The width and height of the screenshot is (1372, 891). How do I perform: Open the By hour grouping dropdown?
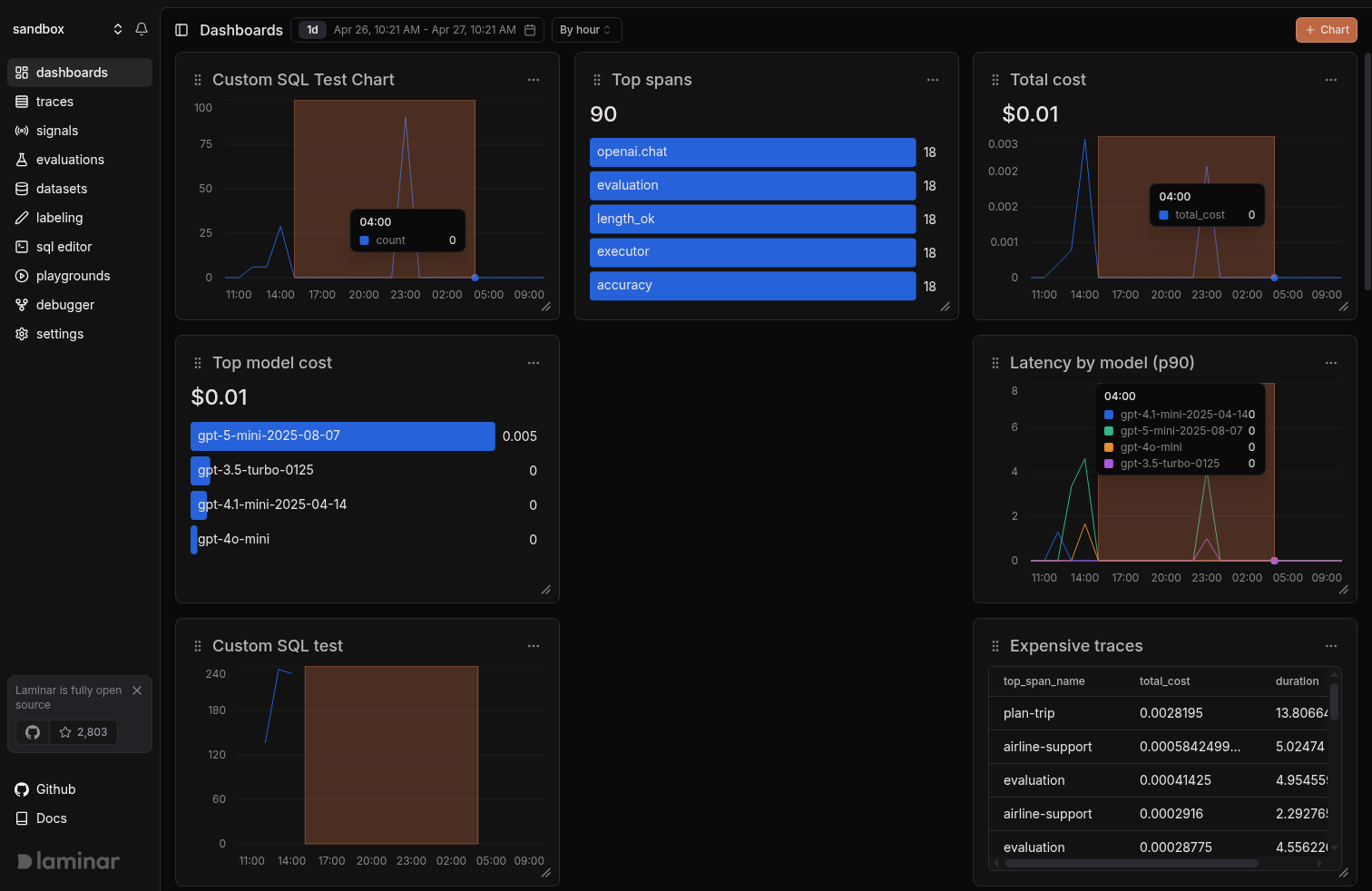pyautogui.click(x=586, y=30)
